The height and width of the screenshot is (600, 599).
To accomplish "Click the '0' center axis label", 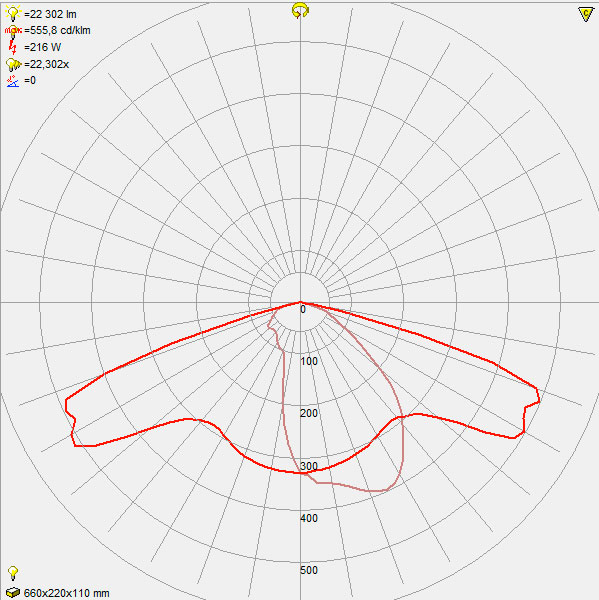I will click(x=303, y=310).
